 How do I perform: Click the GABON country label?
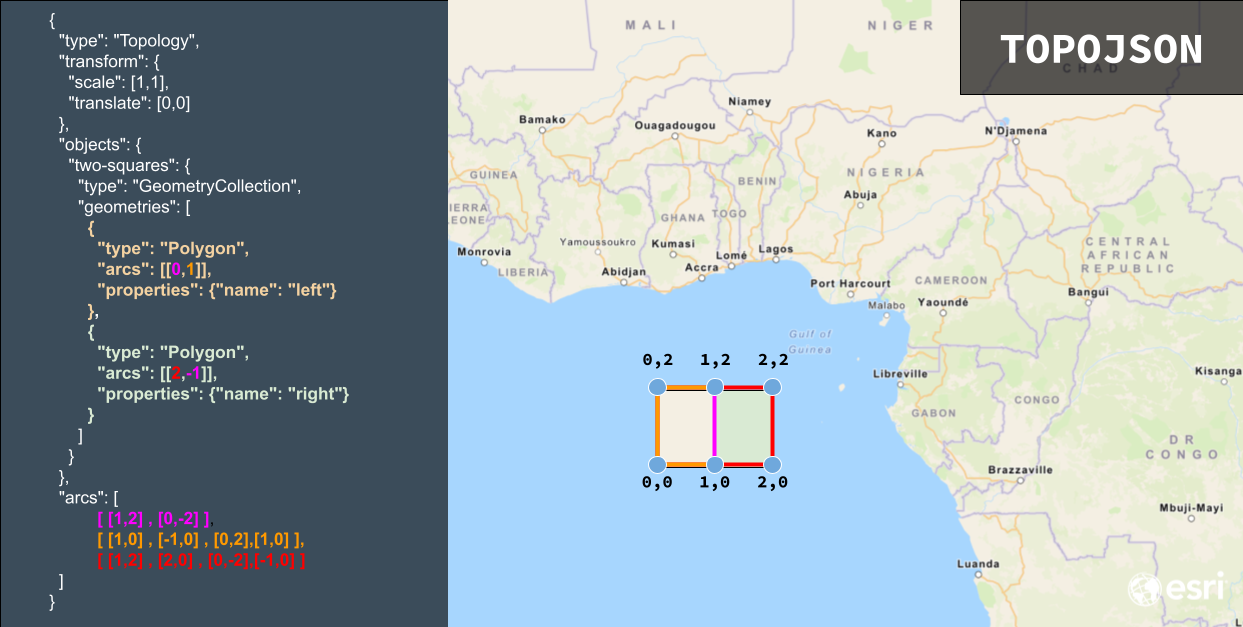tap(933, 413)
